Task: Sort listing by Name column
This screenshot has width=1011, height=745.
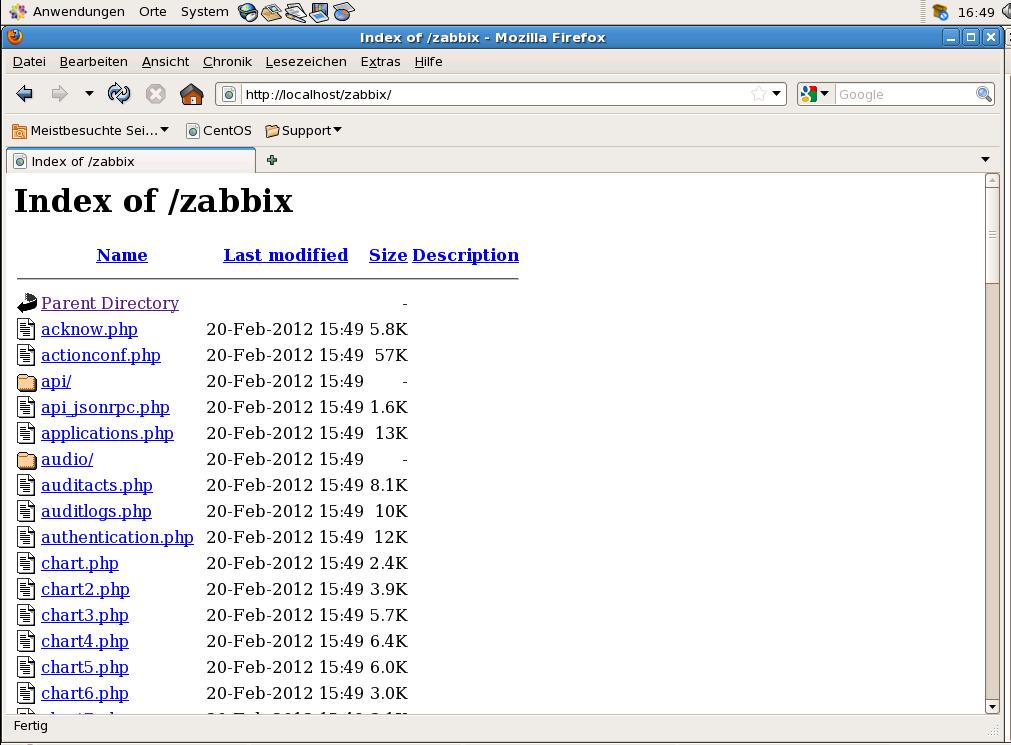Action: click(122, 255)
